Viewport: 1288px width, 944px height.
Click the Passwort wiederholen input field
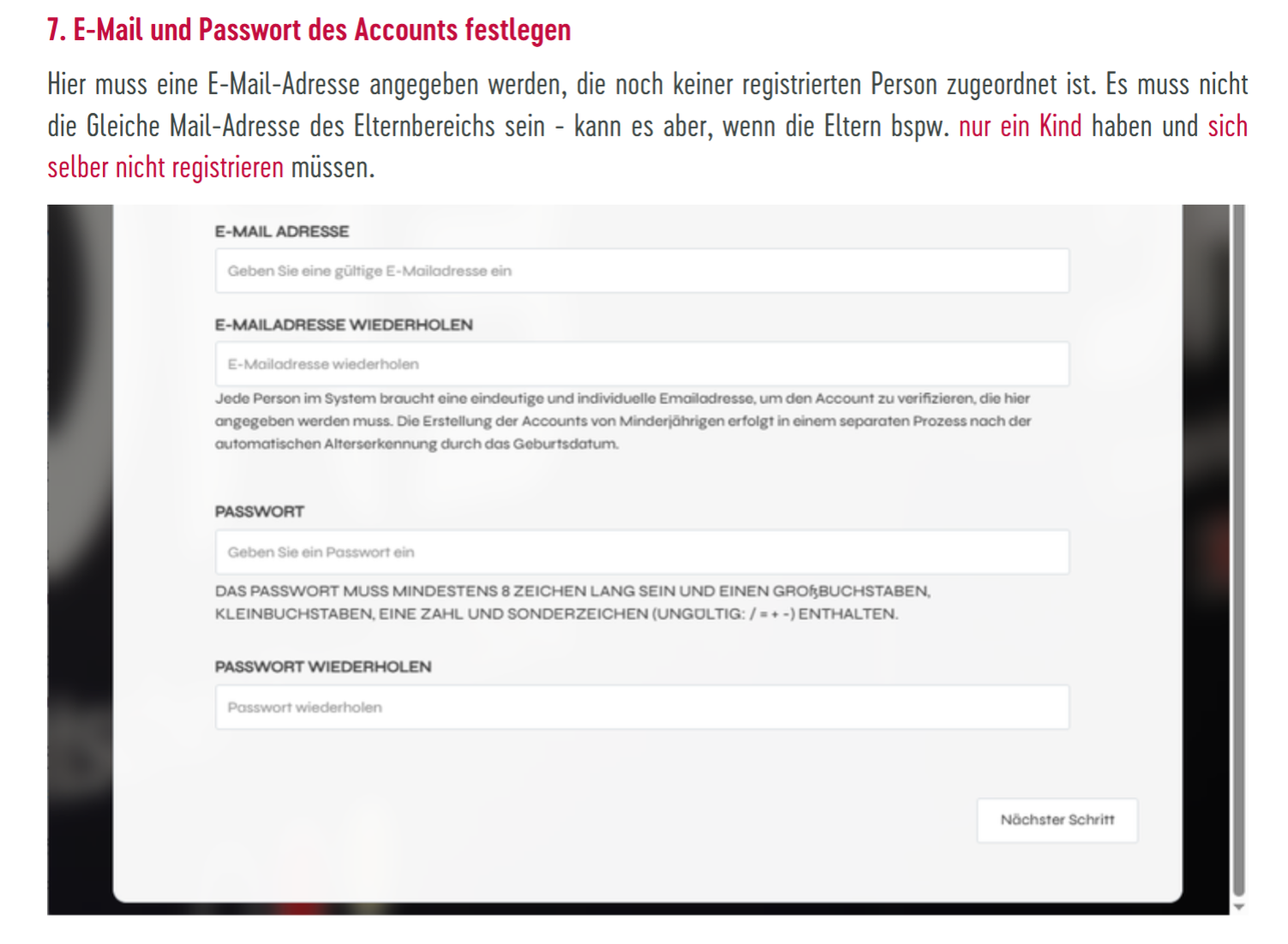(642, 708)
